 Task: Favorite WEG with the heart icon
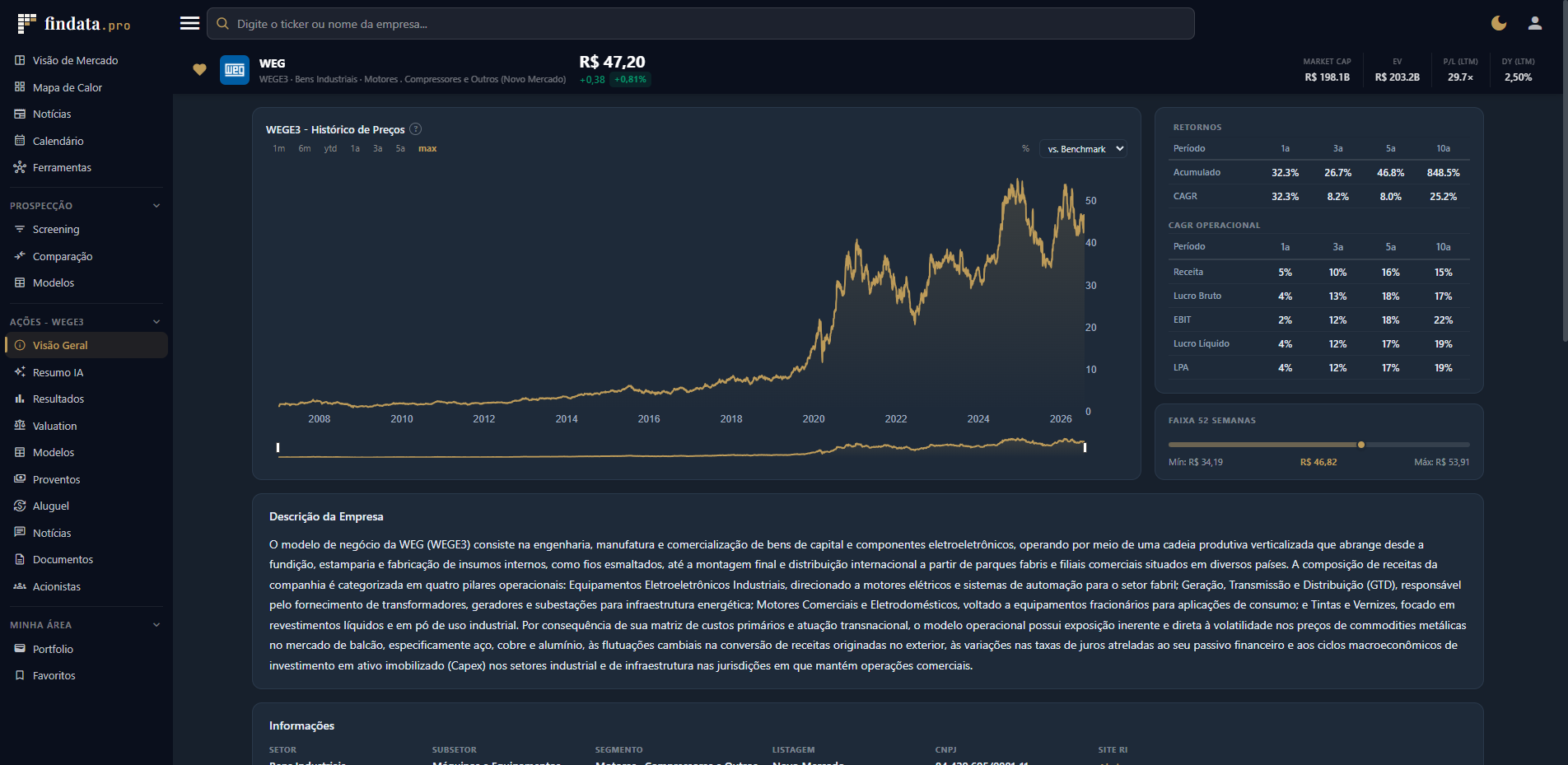tap(199, 70)
